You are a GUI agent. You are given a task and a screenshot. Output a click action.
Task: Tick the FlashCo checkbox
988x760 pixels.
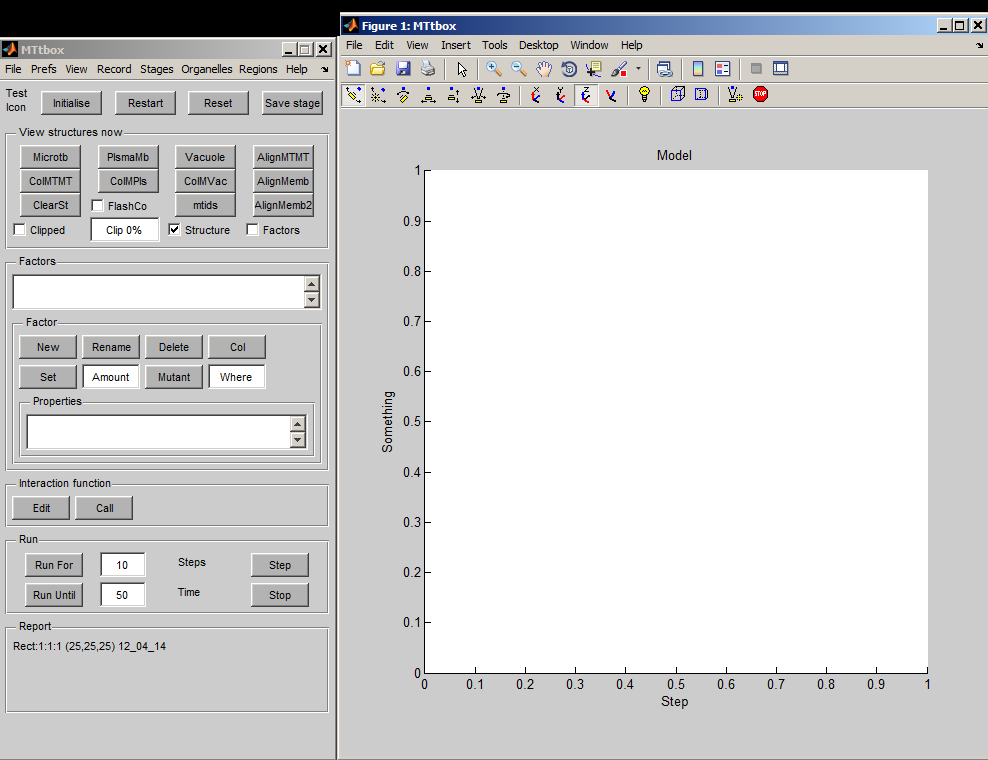[x=98, y=206]
